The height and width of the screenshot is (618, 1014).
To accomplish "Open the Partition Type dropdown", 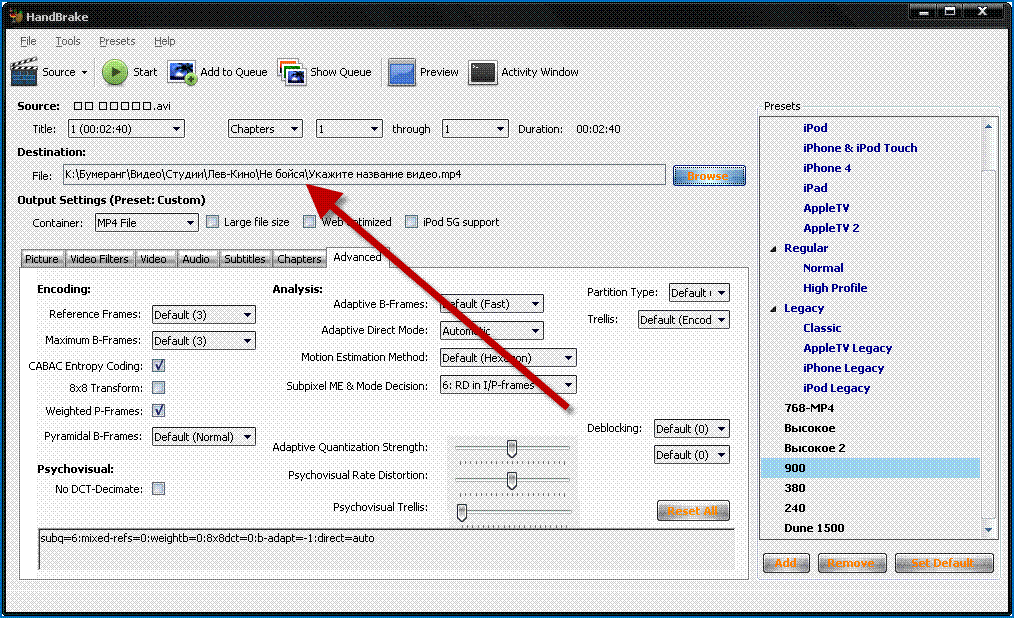I will coord(699,293).
